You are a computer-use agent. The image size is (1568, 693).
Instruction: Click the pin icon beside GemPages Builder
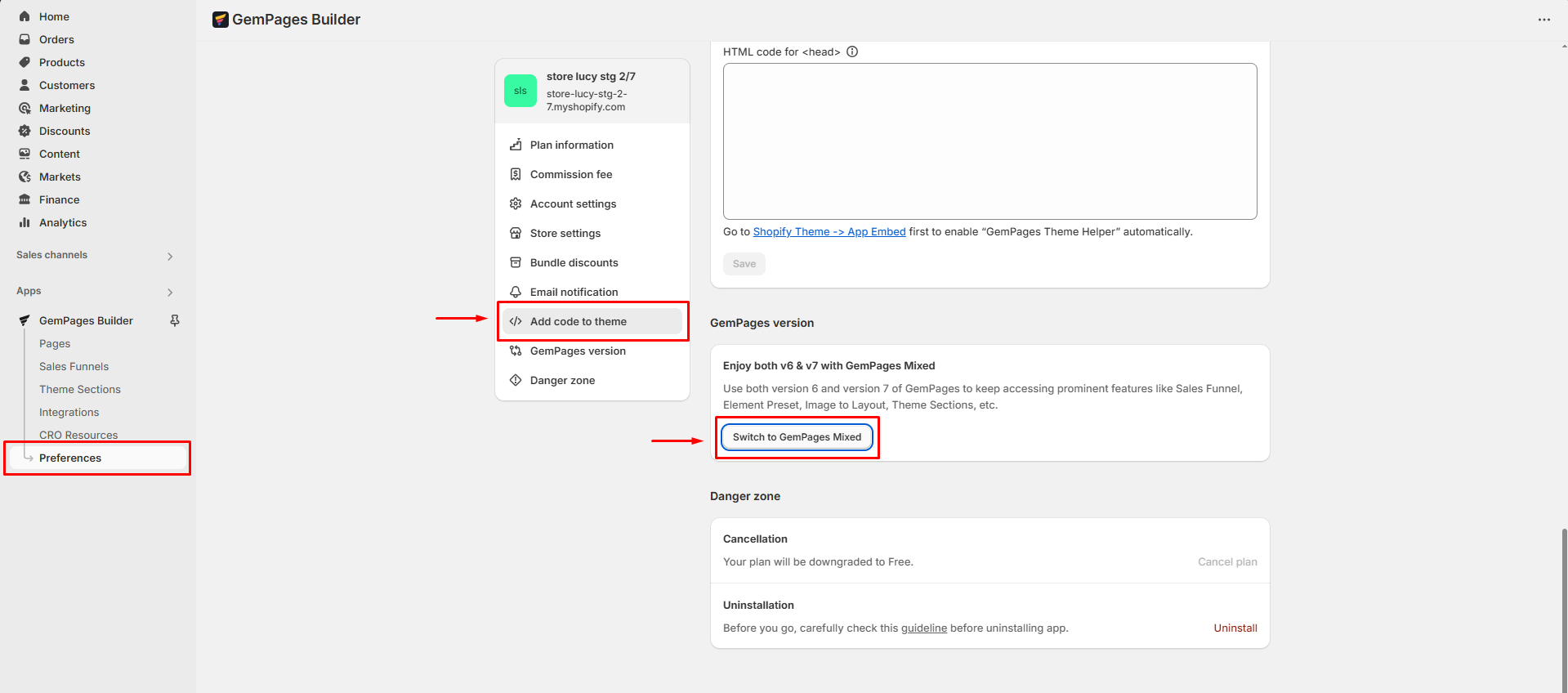[x=174, y=321]
